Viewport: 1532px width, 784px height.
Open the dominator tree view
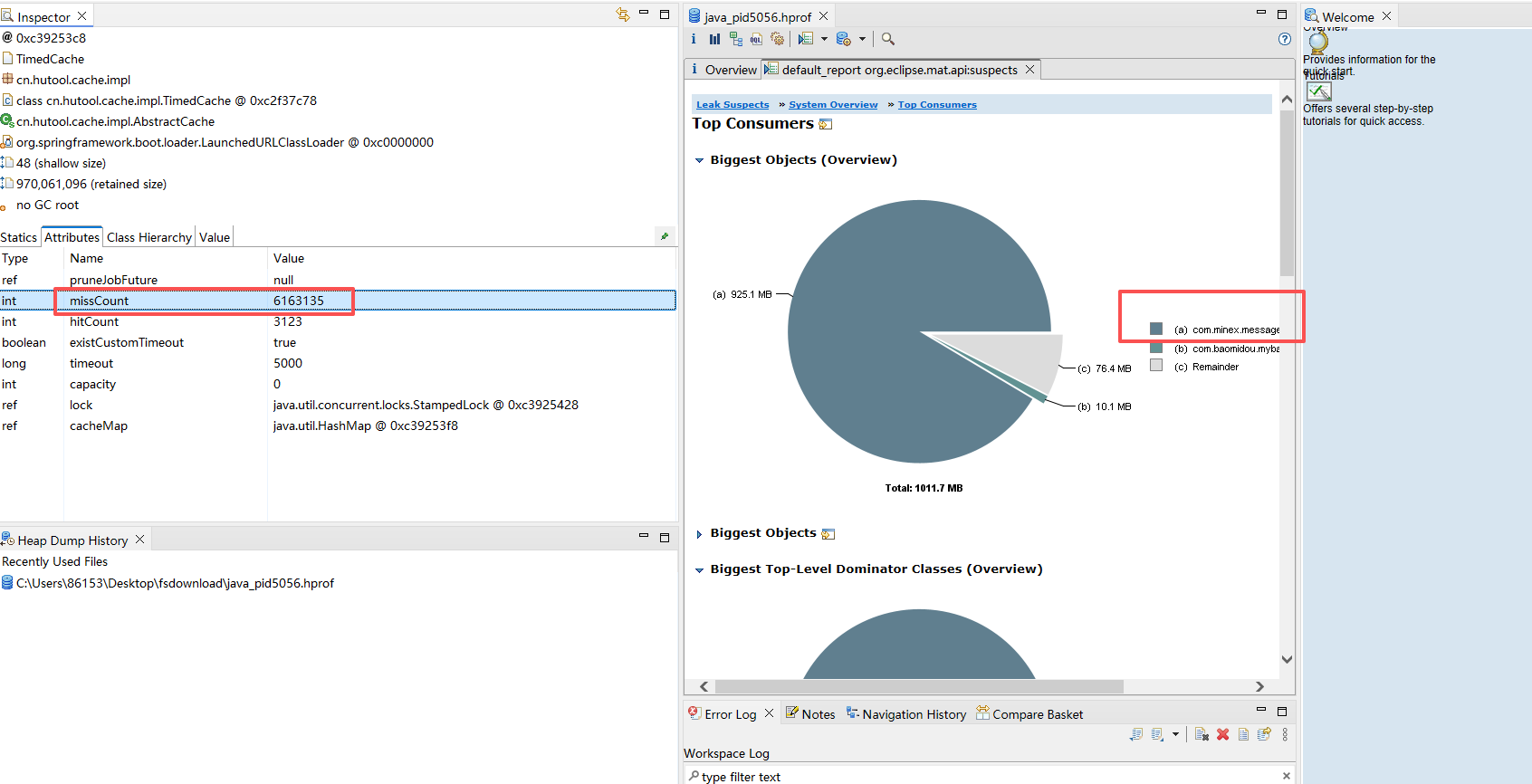coord(735,39)
